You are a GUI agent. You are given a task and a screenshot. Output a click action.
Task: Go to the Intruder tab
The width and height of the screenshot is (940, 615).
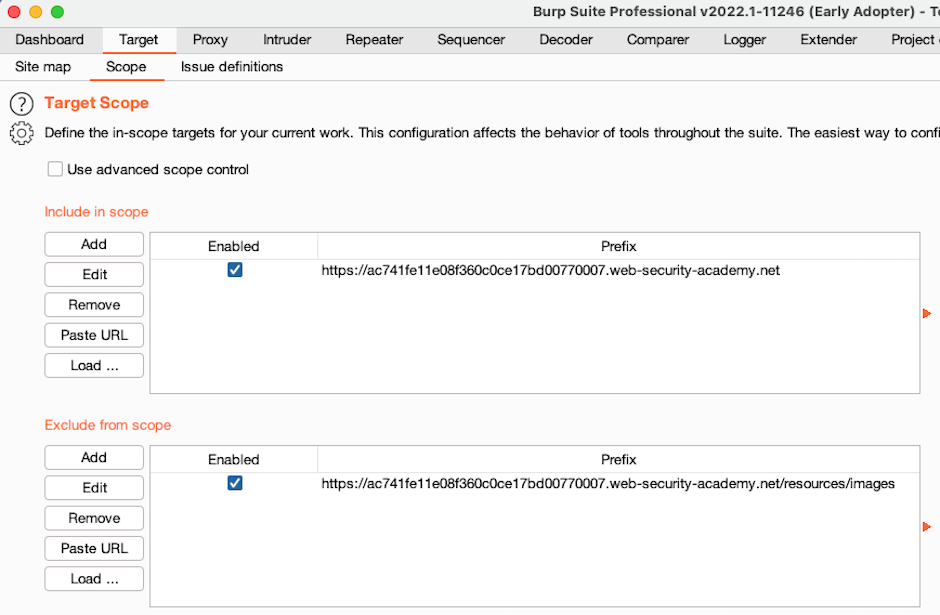287,40
